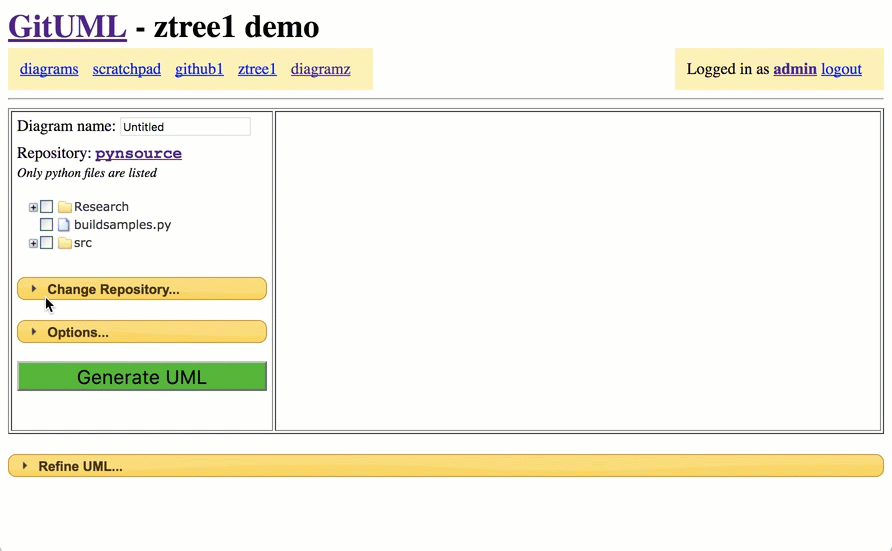Expand the Research tree node
892x551 pixels.
(x=33, y=207)
